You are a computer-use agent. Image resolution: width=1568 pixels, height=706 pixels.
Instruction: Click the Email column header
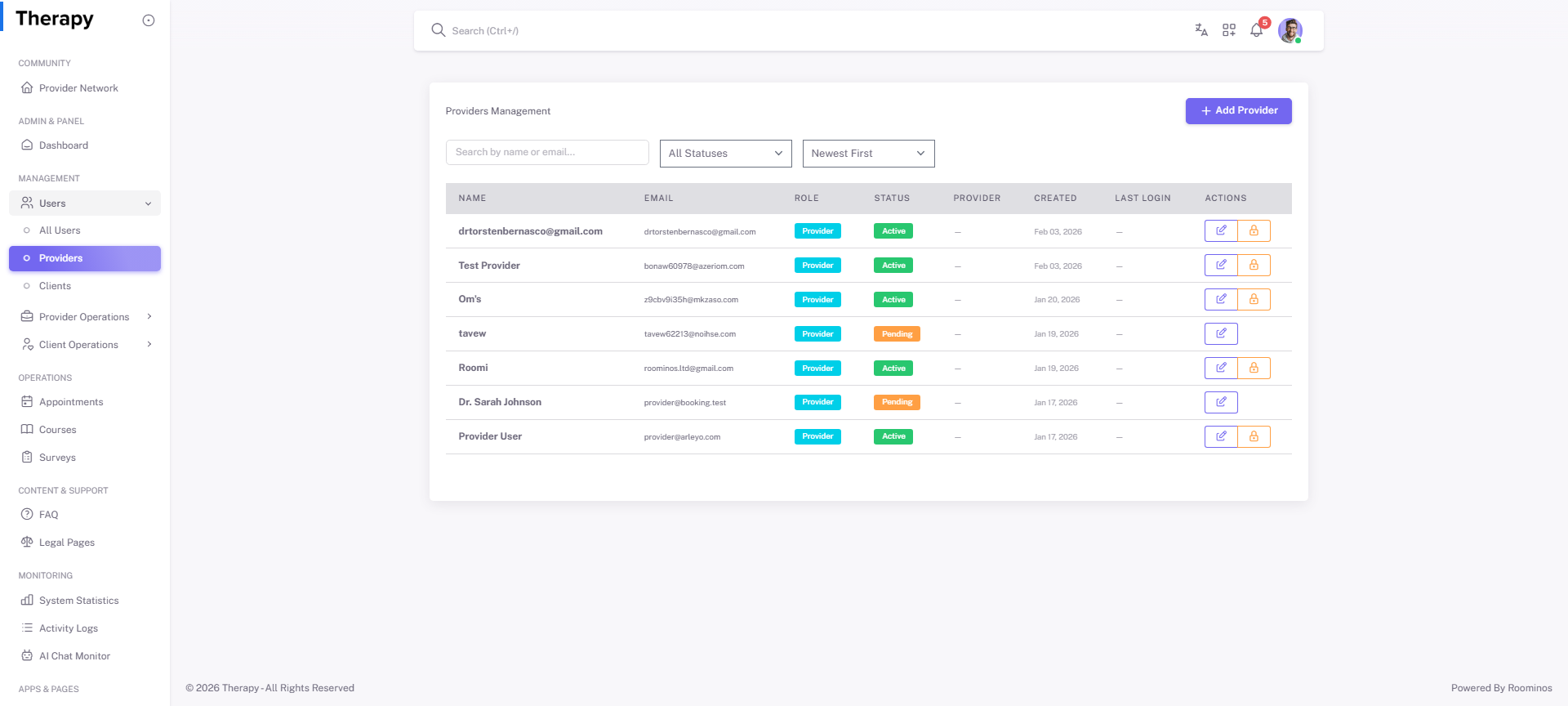point(658,199)
